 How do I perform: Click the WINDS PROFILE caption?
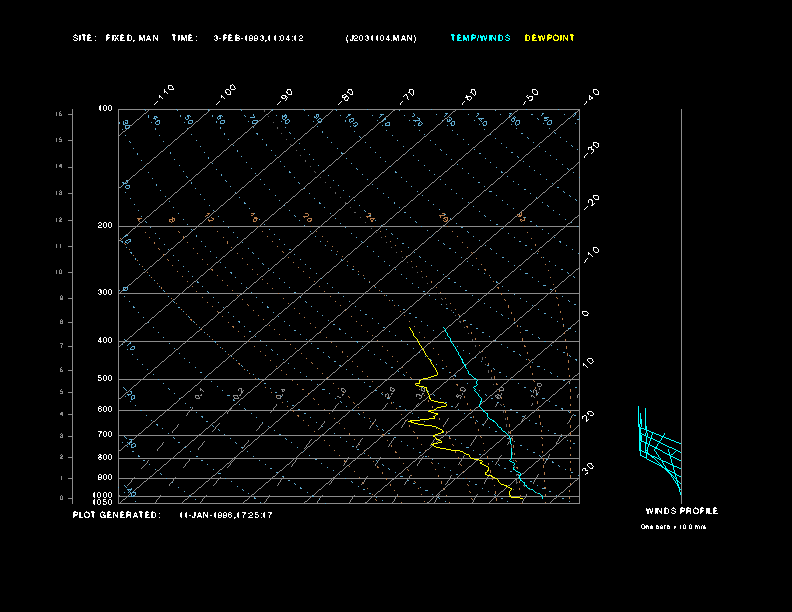click(681, 511)
